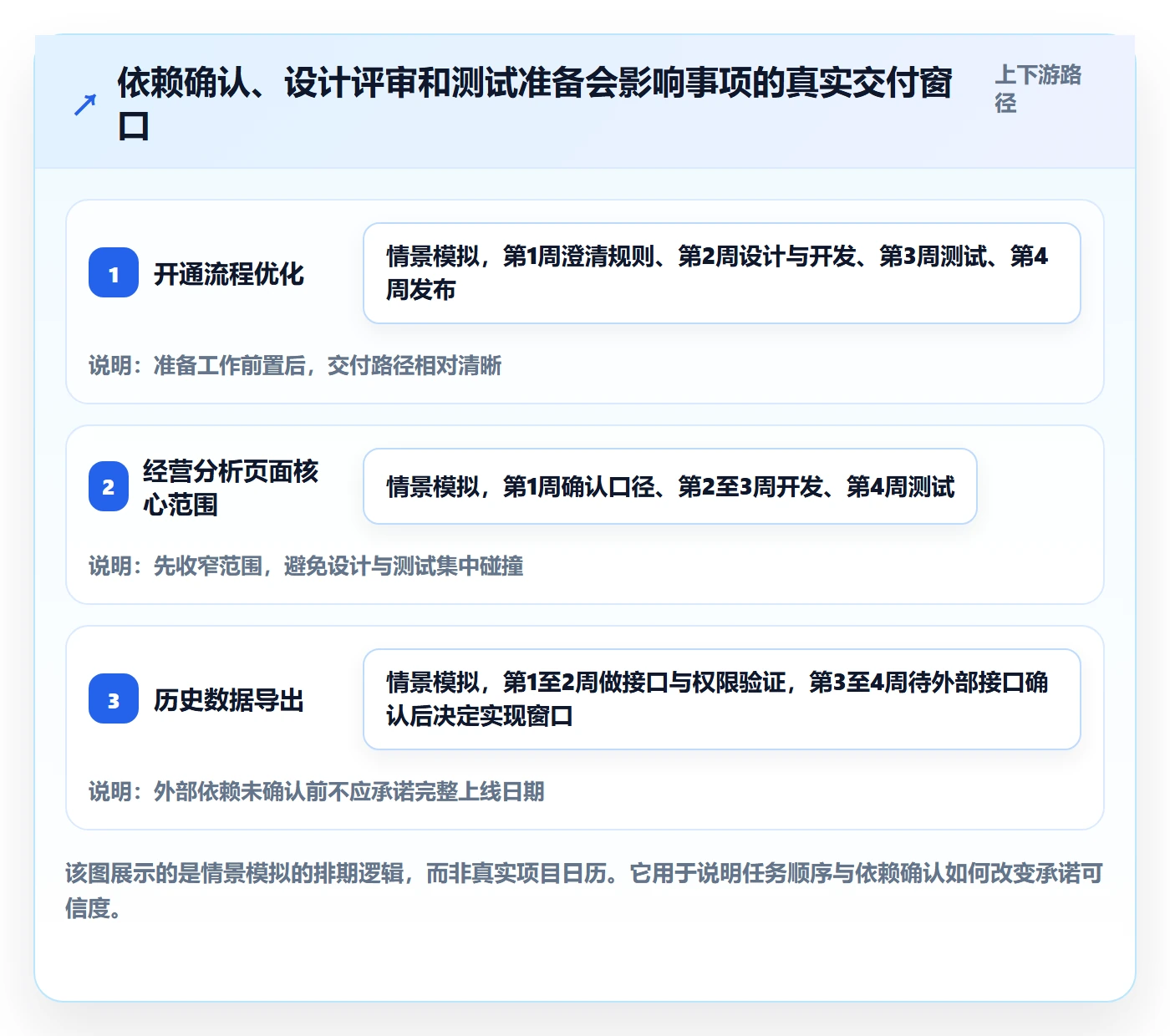
Task: Click the note 说明：先收窄范围，避免设计与测试集中碰撞
Action: coord(306,566)
